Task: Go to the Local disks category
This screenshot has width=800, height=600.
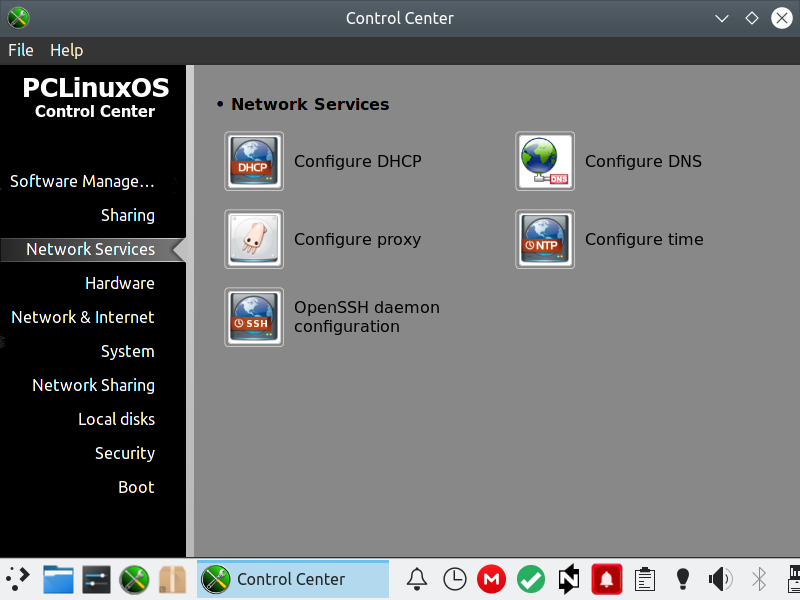Action: pos(116,419)
